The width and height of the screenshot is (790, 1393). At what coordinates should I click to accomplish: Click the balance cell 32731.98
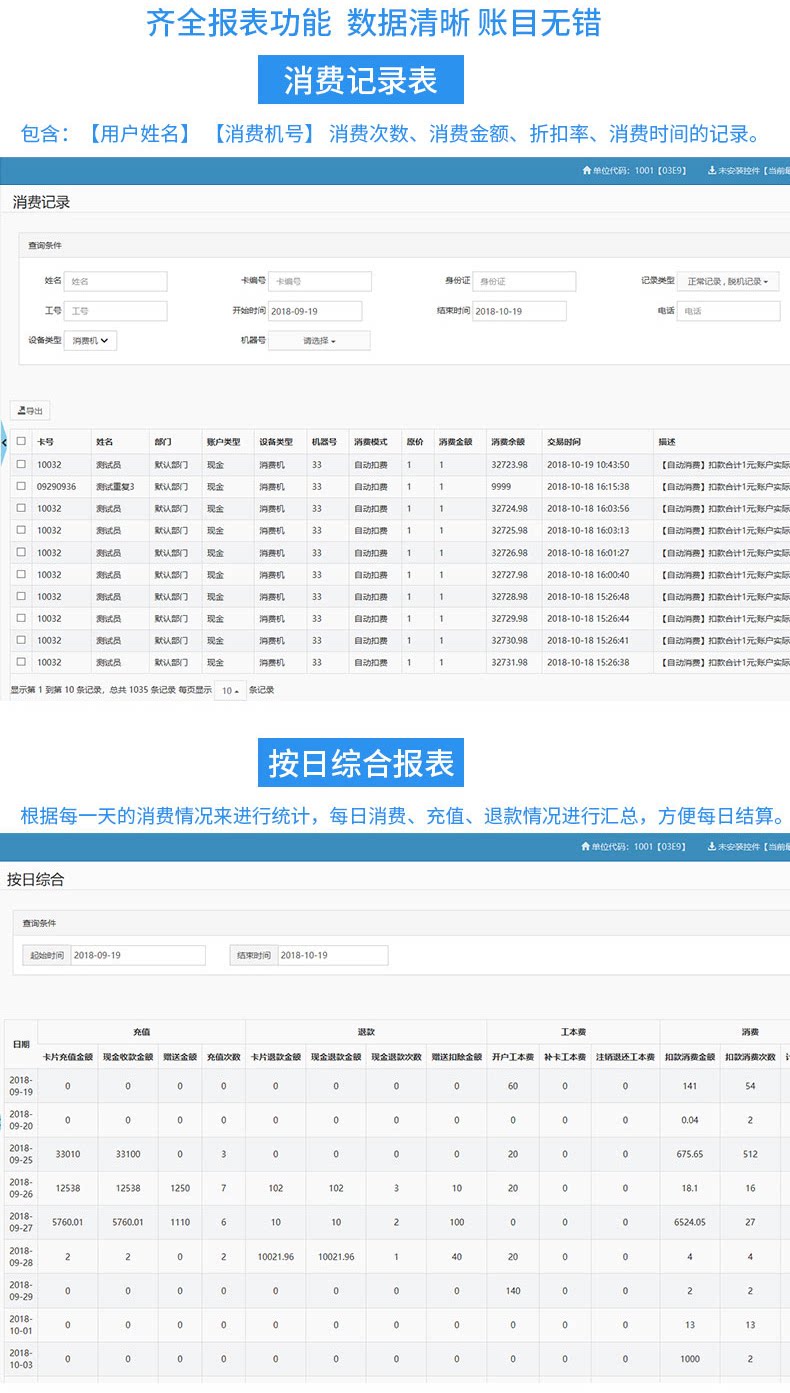(509, 662)
